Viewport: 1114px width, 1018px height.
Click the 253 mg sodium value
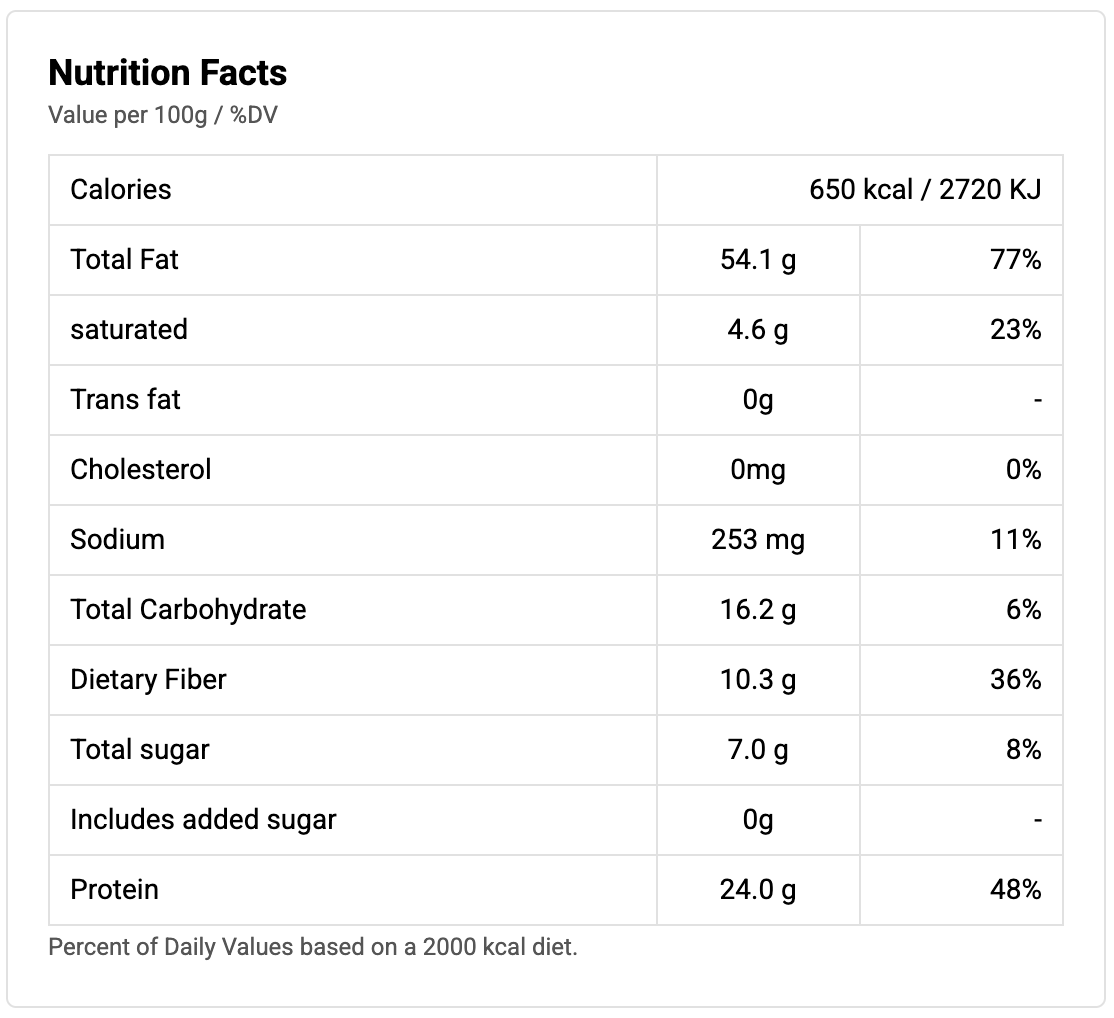coord(758,540)
